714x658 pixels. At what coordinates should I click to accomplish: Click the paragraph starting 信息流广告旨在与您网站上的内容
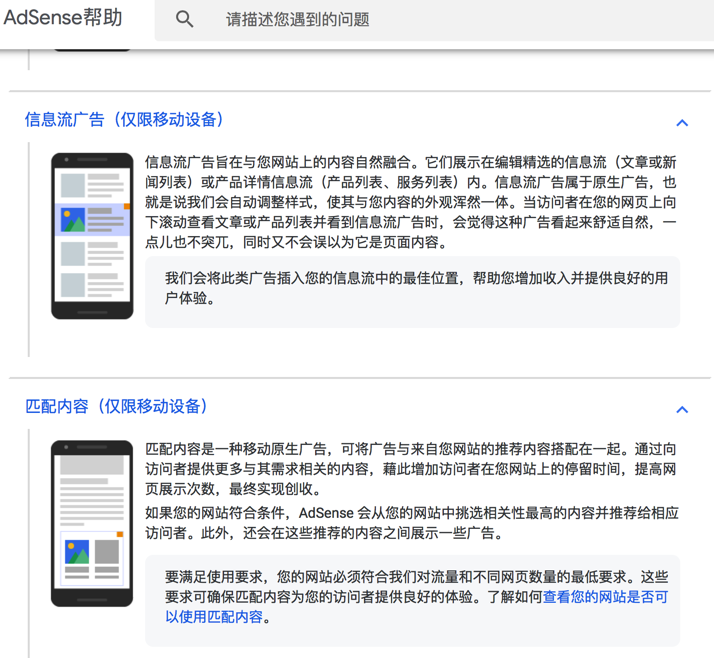pyautogui.click(x=411, y=202)
